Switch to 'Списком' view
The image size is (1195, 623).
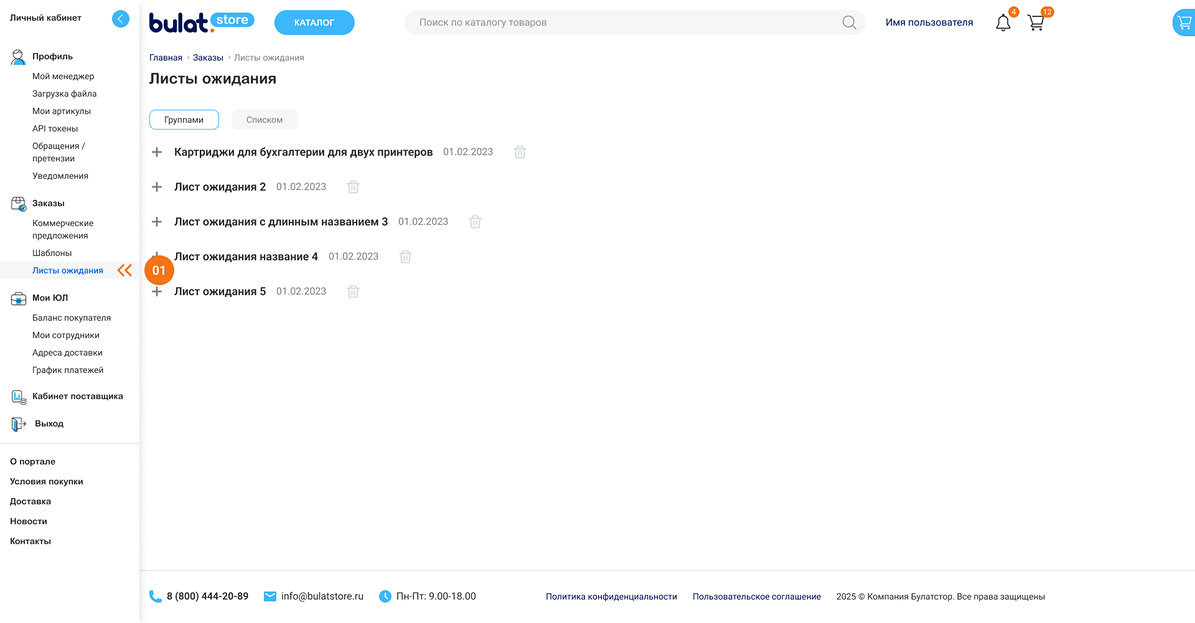tap(265, 120)
